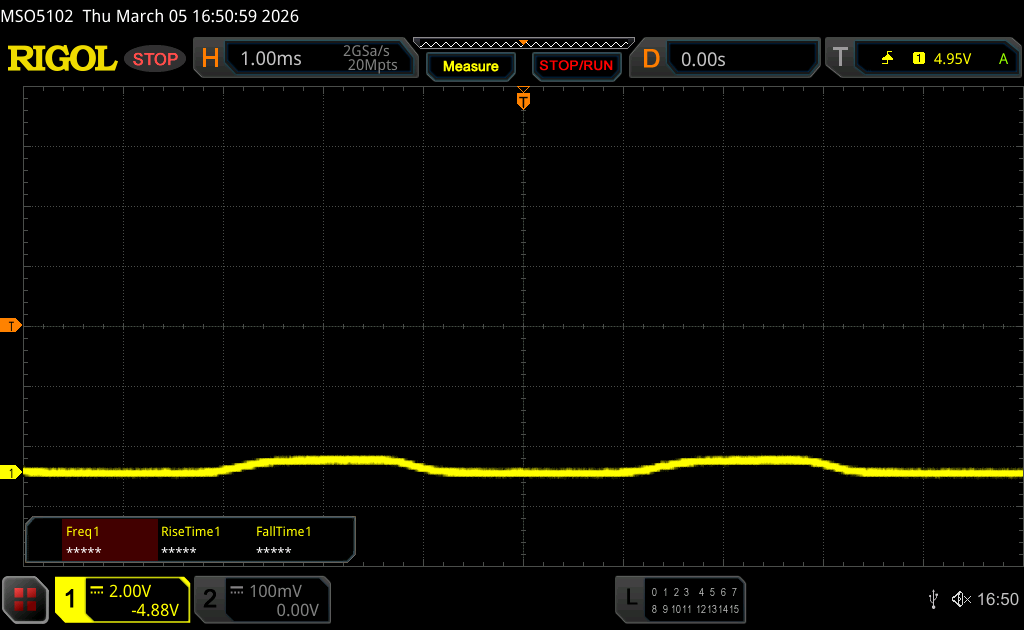Open horizontal timebase H icon
The image size is (1024, 630).
pyautogui.click(x=210, y=59)
